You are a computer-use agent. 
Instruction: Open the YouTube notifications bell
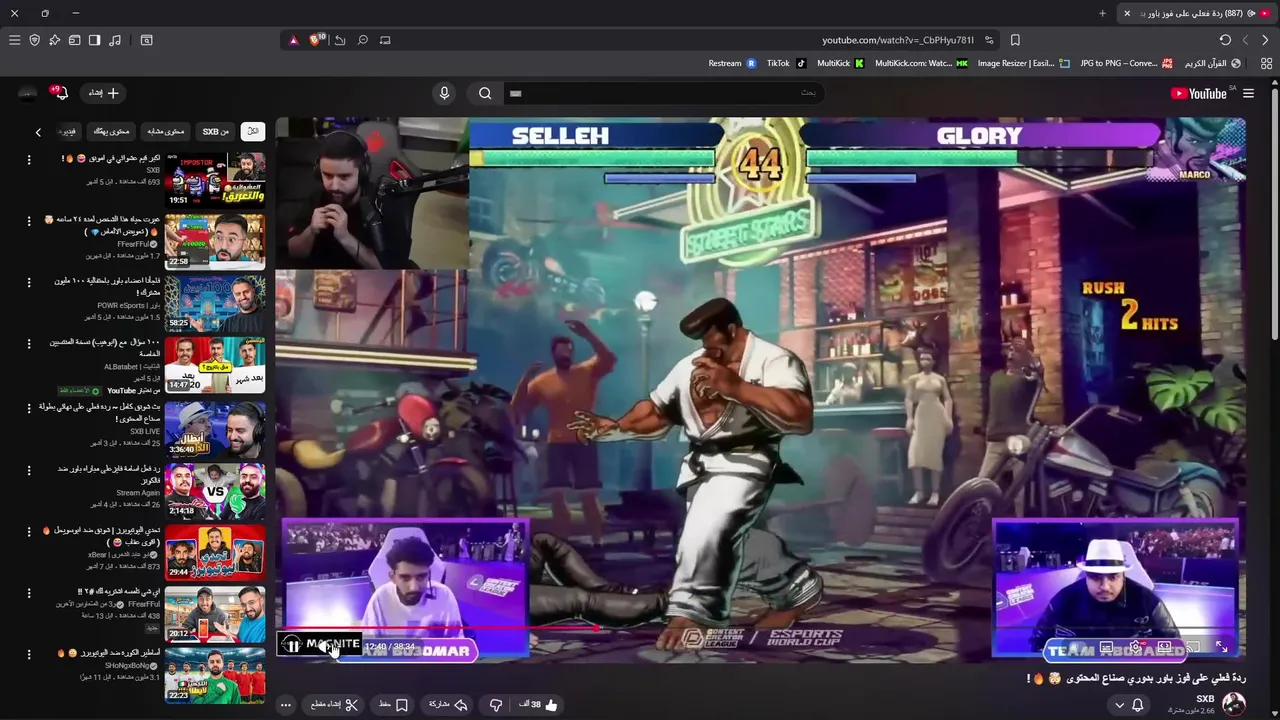point(60,93)
